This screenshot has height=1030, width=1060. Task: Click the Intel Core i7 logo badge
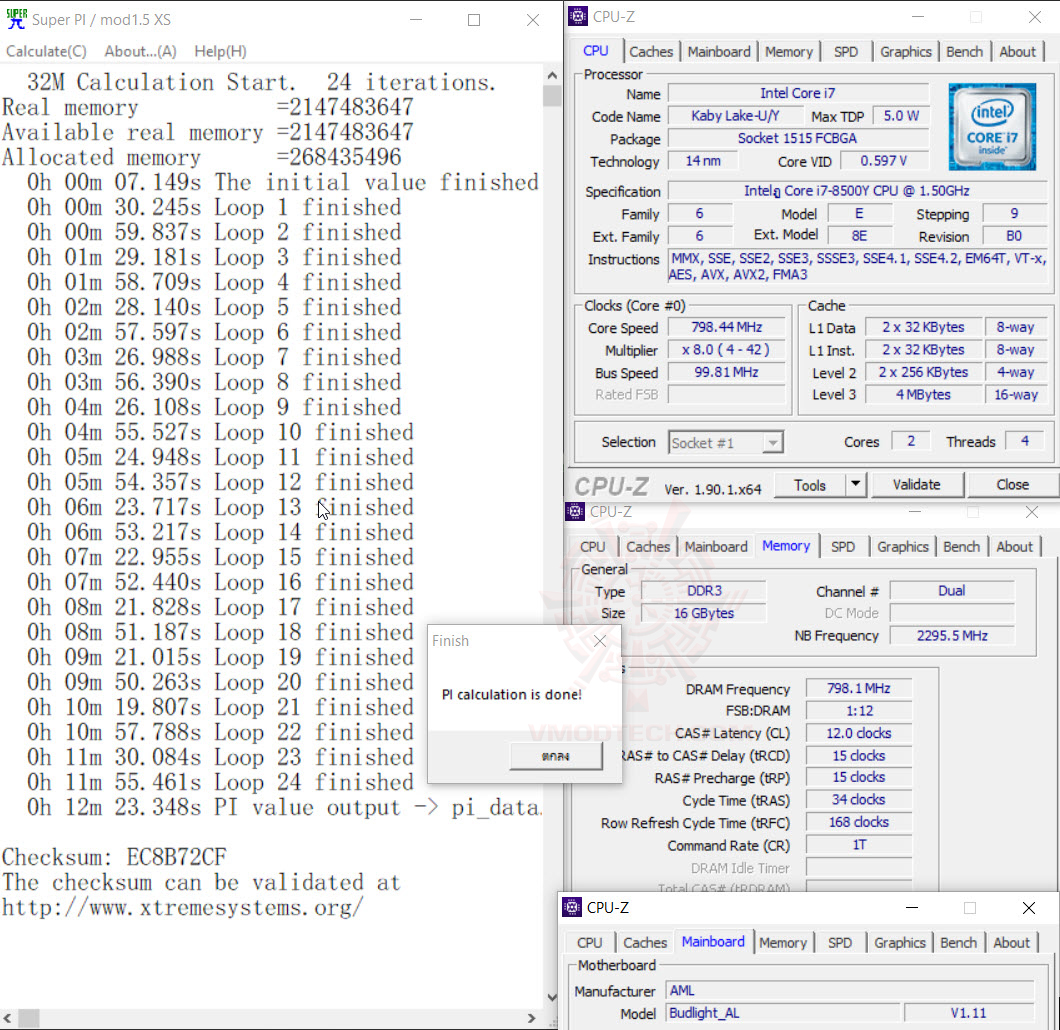(992, 126)
